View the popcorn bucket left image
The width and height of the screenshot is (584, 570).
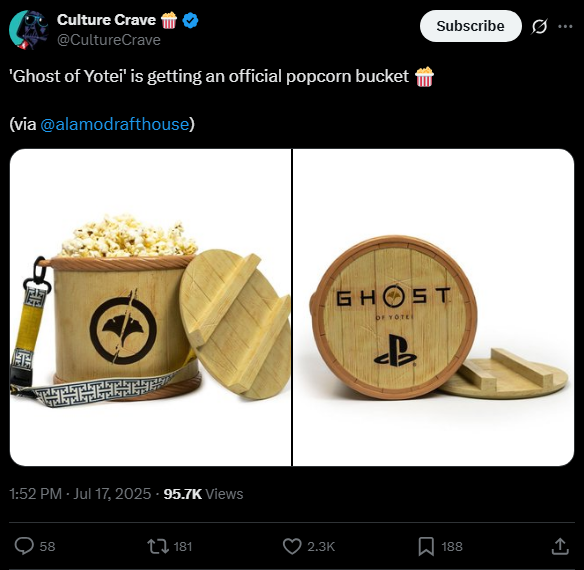click(x=150, y=307)
